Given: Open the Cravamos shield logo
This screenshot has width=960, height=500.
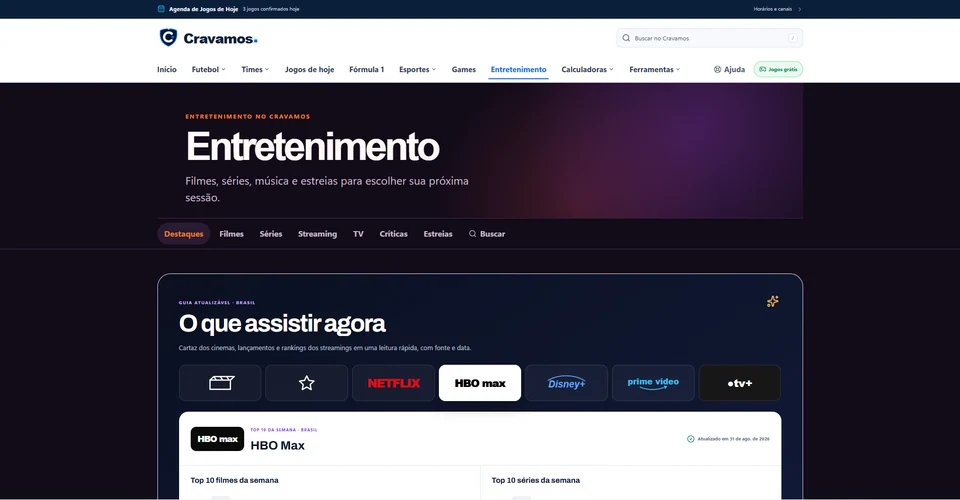Looking at the screenshot, I should coord(168,37).
